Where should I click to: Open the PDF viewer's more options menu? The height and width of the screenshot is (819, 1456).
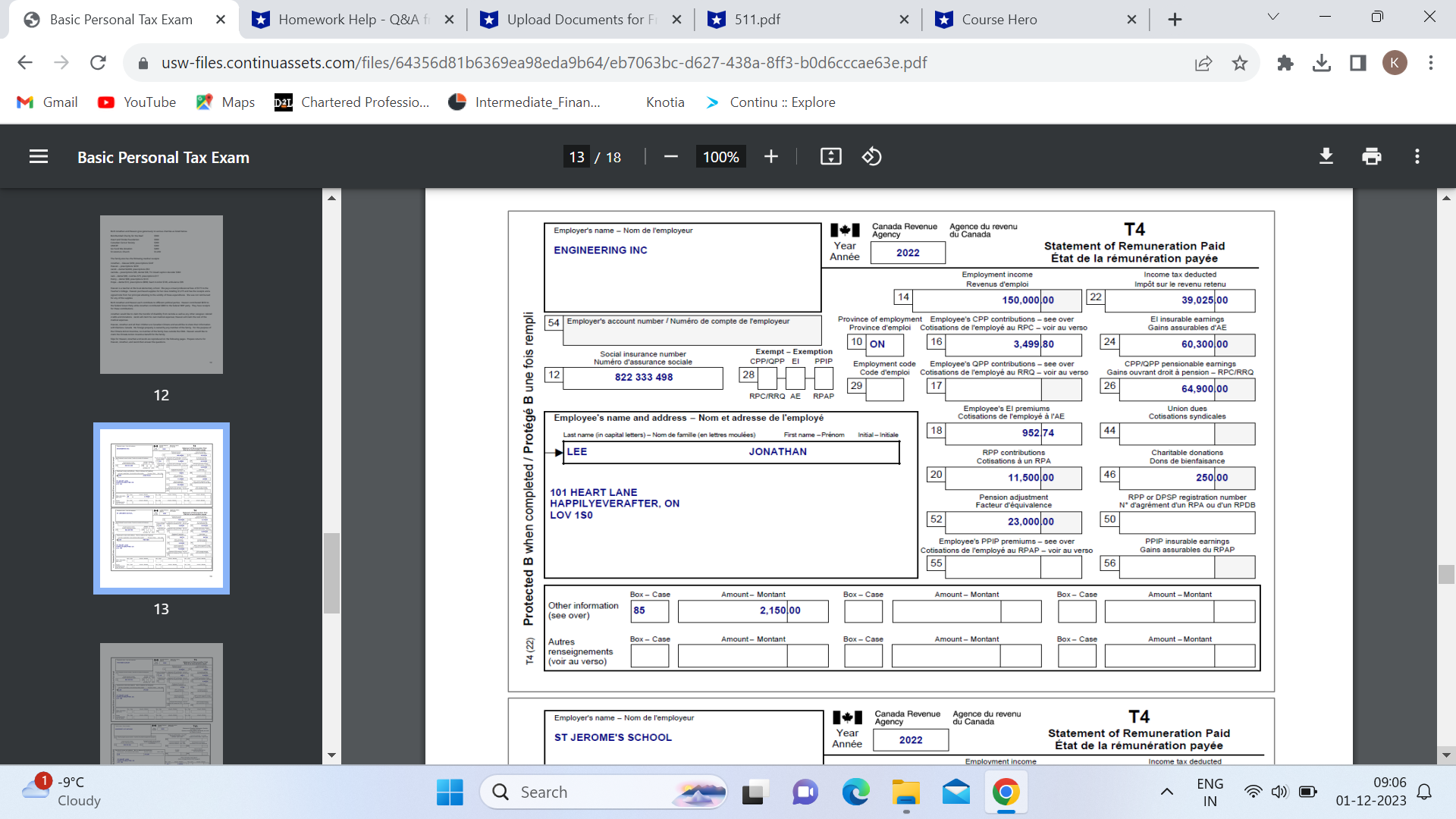pyautogui.click(x=1417, y=156)
